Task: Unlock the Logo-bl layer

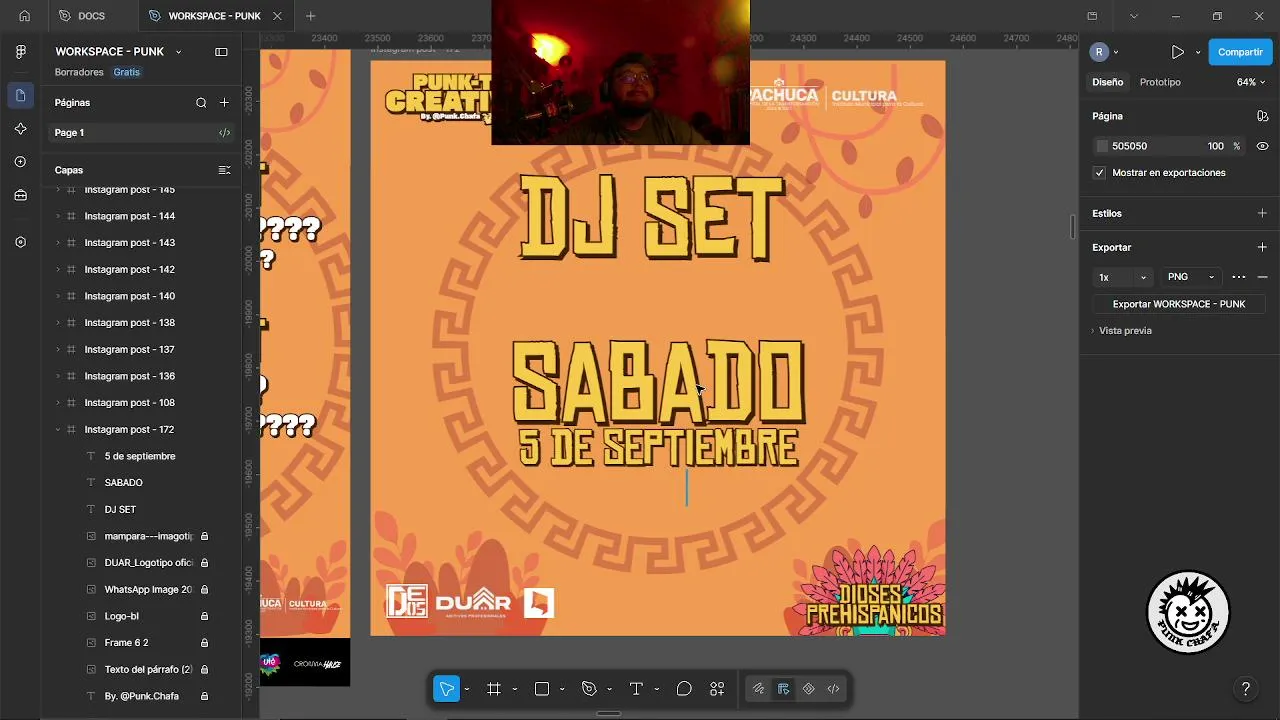Action: (204, 616)
